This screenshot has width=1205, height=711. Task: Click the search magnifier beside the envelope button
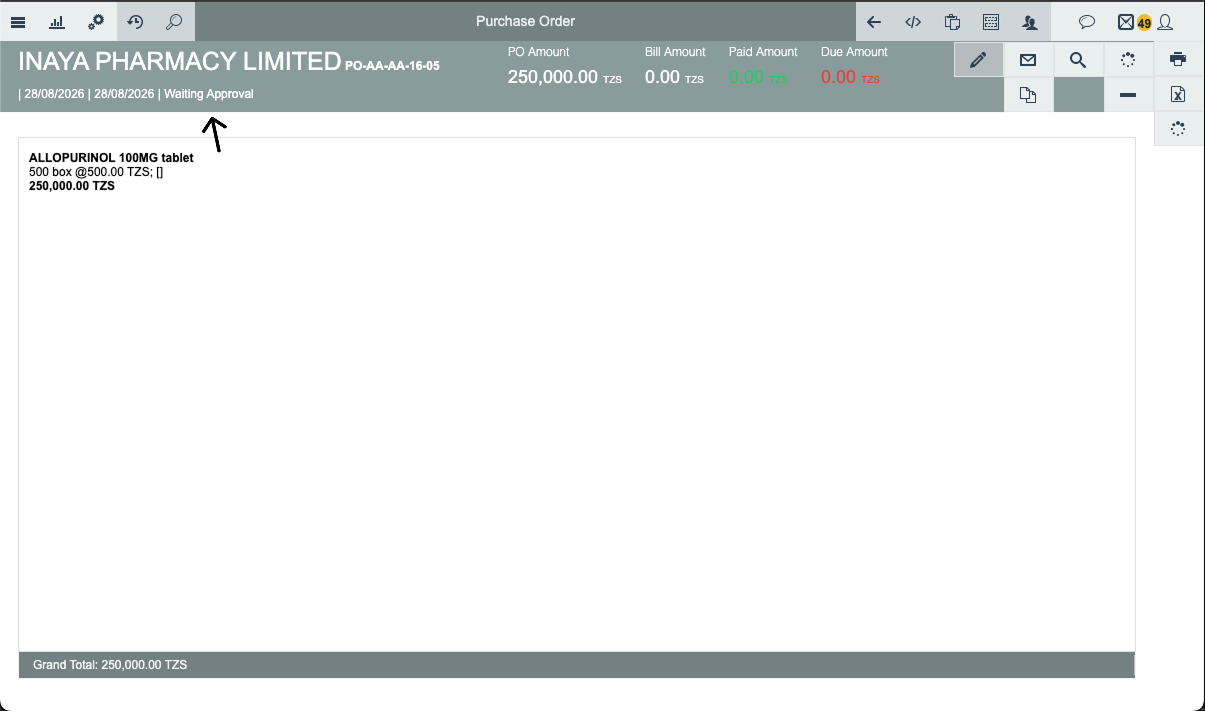(1078, 60)
